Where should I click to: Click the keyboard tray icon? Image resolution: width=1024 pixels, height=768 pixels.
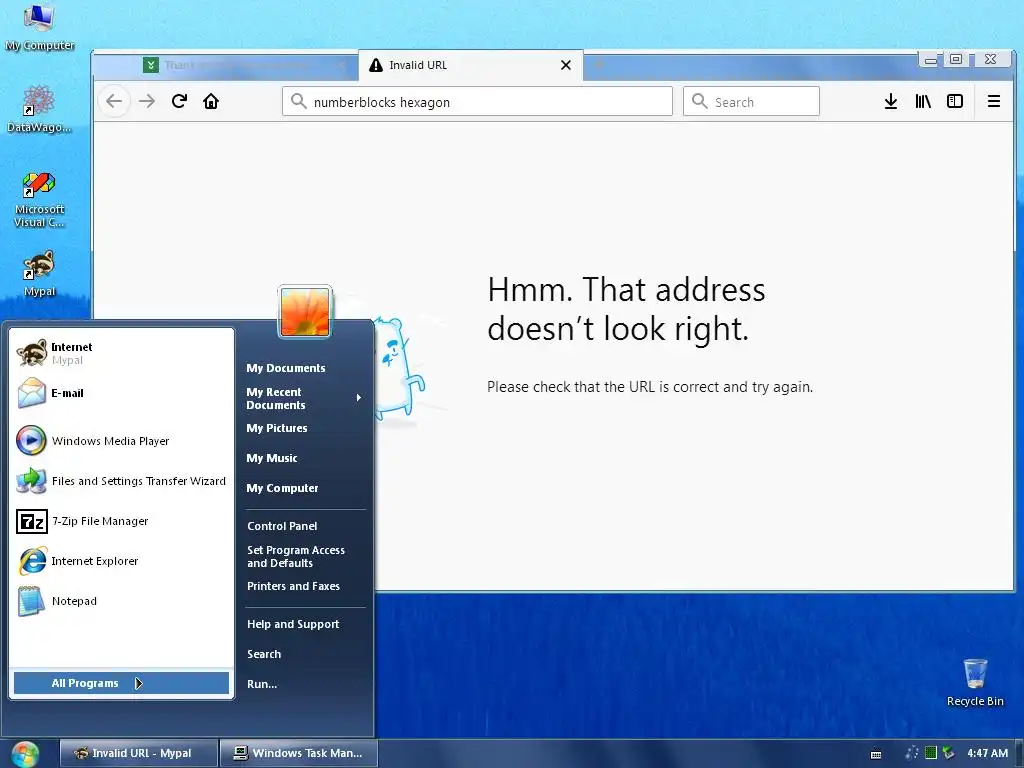876,754
